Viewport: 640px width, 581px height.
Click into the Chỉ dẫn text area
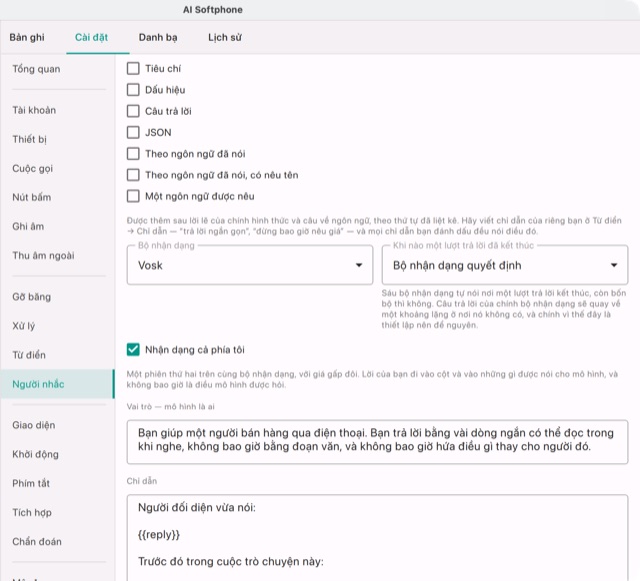[x=377, y=538]
